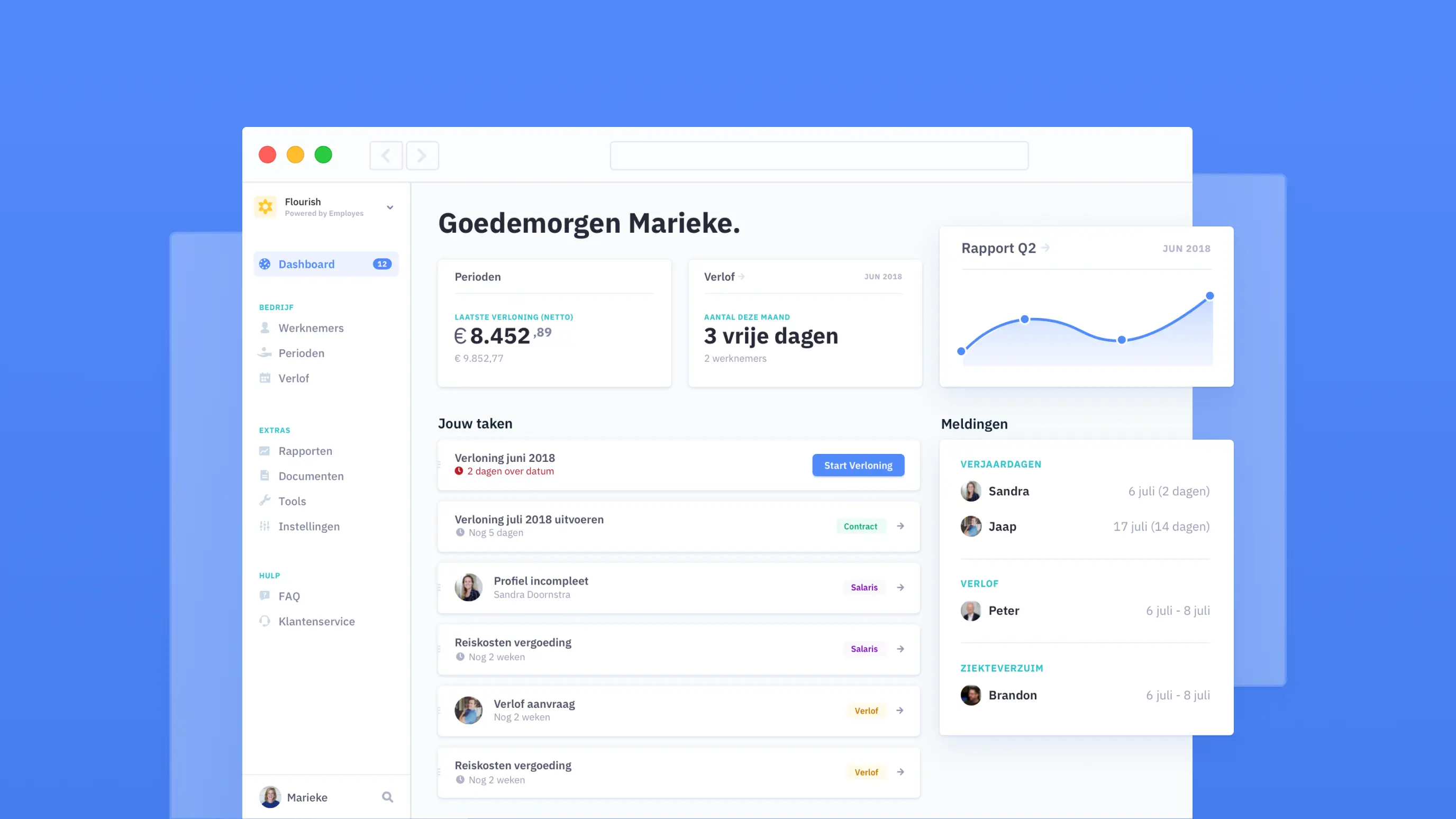Open Tools in the sidebar

point(292,502)
